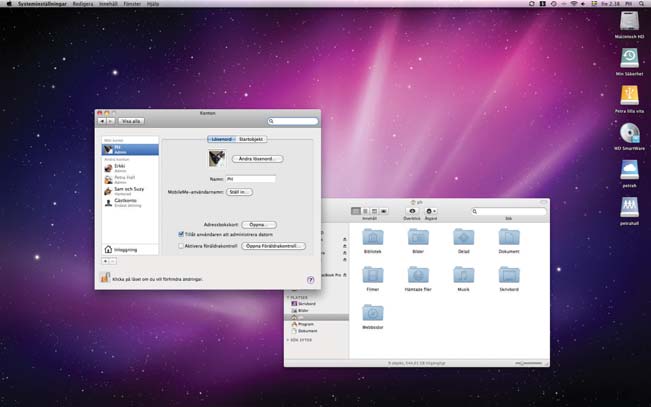Click the 'Visa alla' button
651x407 pixels.
[x=131, y=121]
